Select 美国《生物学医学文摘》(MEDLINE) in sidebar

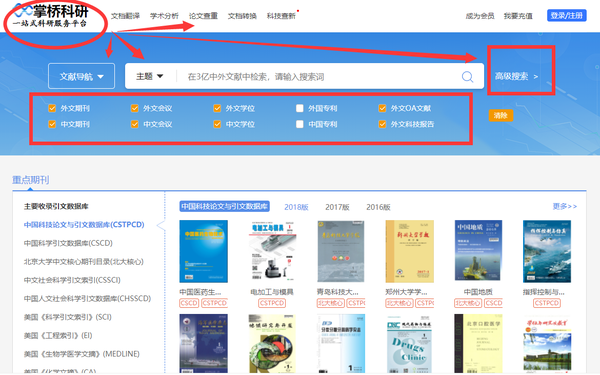pos(82,354)
